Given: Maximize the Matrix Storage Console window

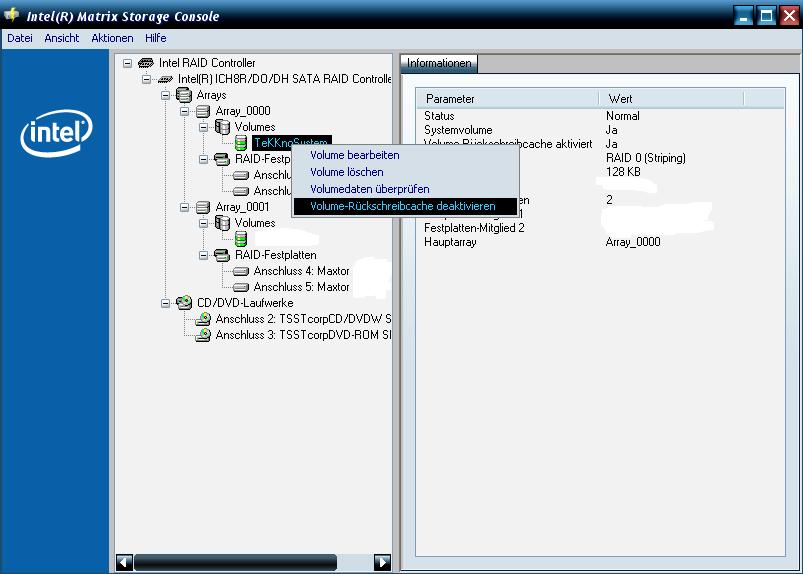Looking at the screenshot, I should tap(767, 16).
